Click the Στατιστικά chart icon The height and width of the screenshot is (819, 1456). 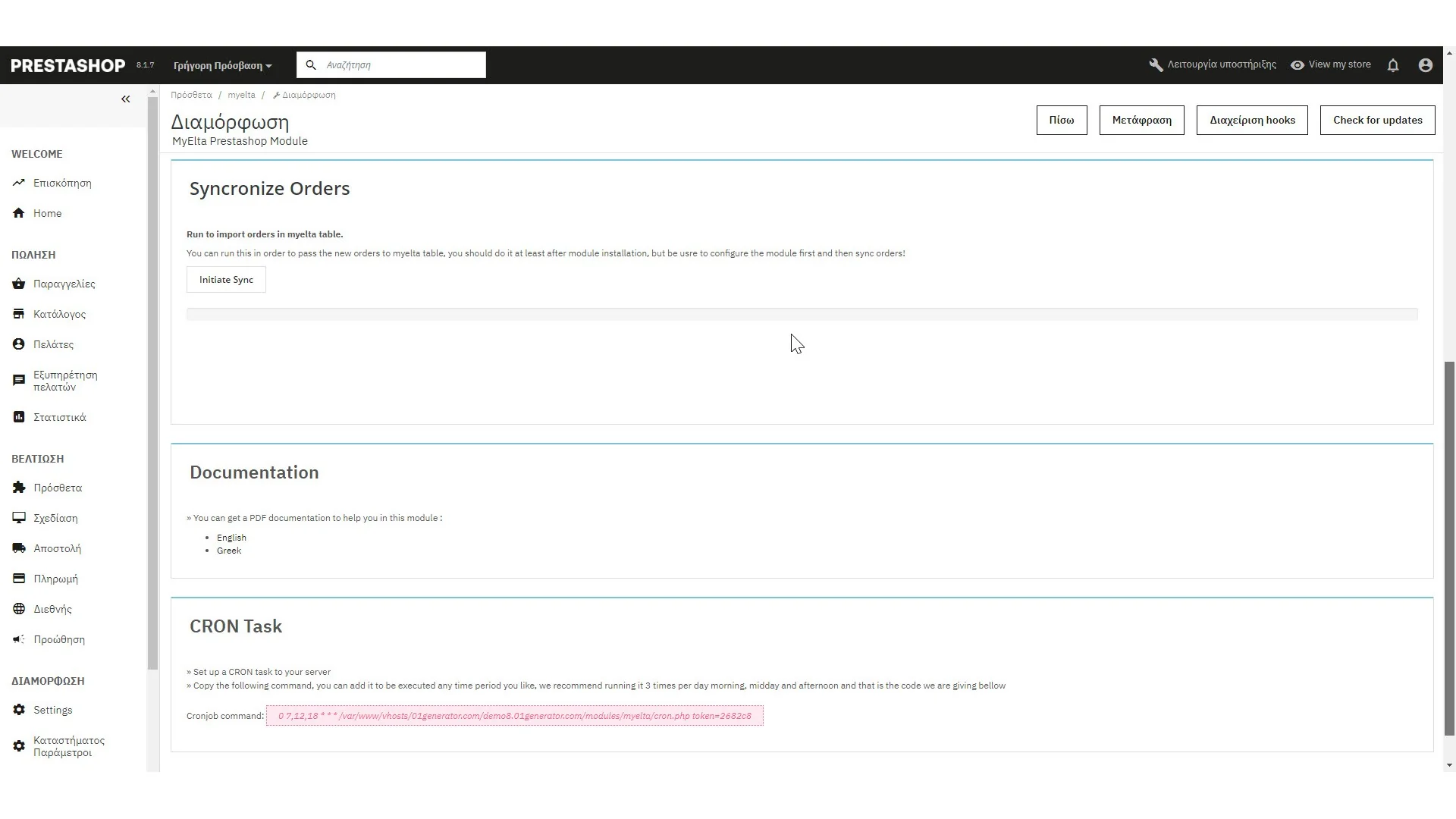(19, 417)
